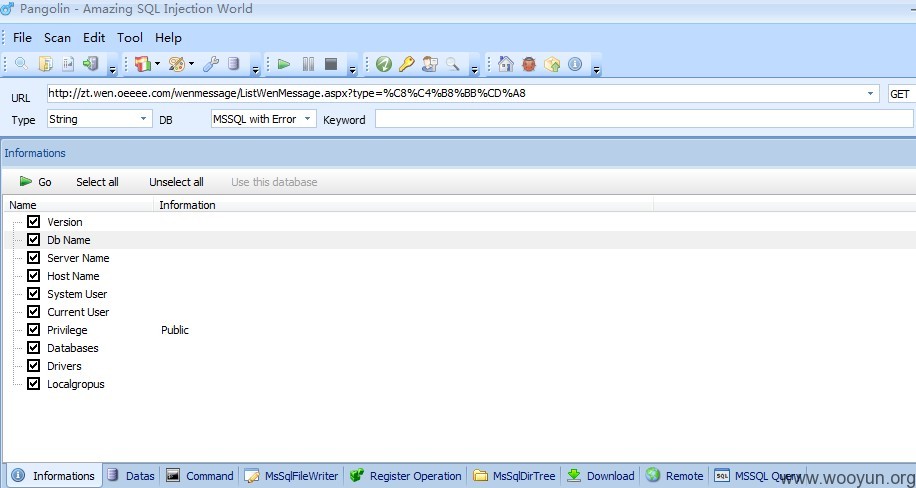Screen dimensions: 916x488
Task: Open the GET method dropdown
Action: pyautogui.click(x=901, y=94)
